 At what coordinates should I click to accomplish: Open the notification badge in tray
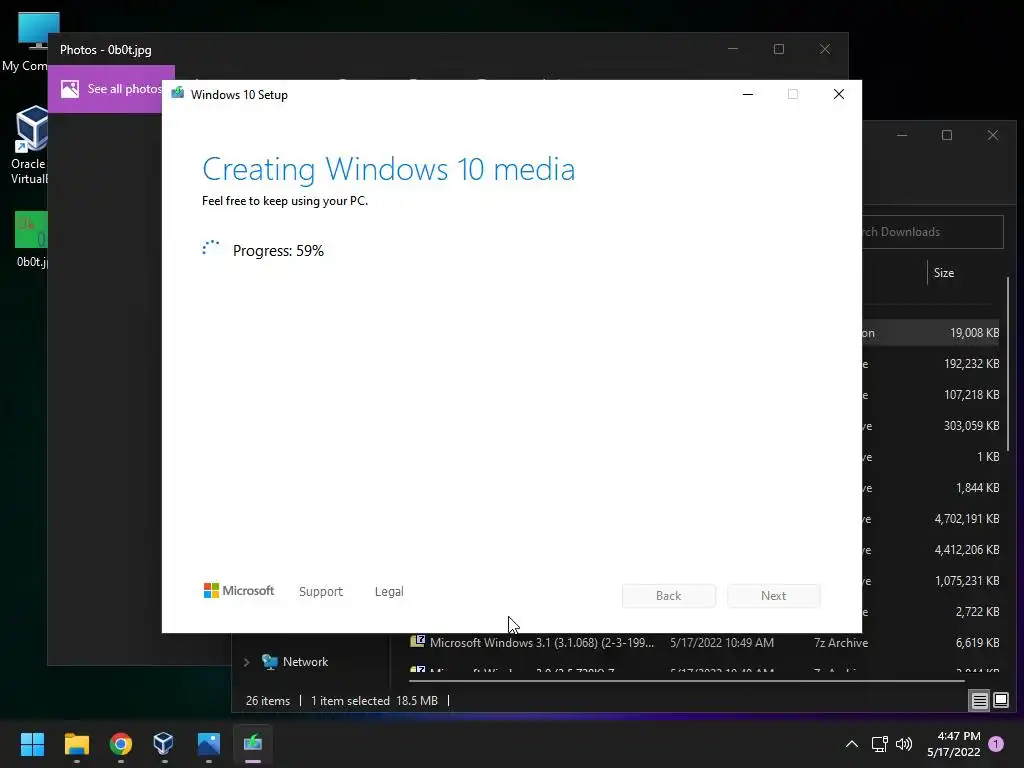click(996, 743)
